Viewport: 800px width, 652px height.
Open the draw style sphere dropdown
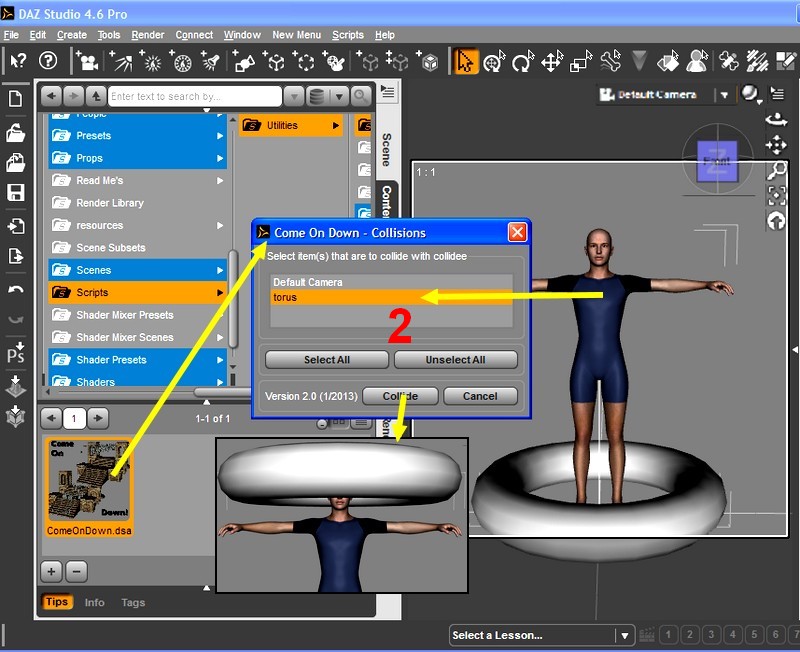[x=751, y=94]
